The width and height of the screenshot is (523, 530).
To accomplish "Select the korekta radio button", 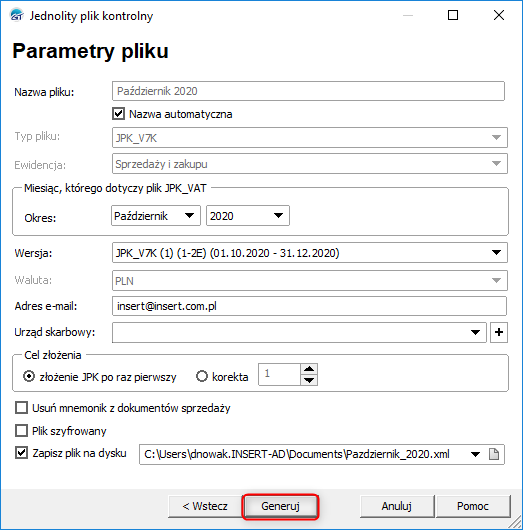I will (x=202, y=376).
